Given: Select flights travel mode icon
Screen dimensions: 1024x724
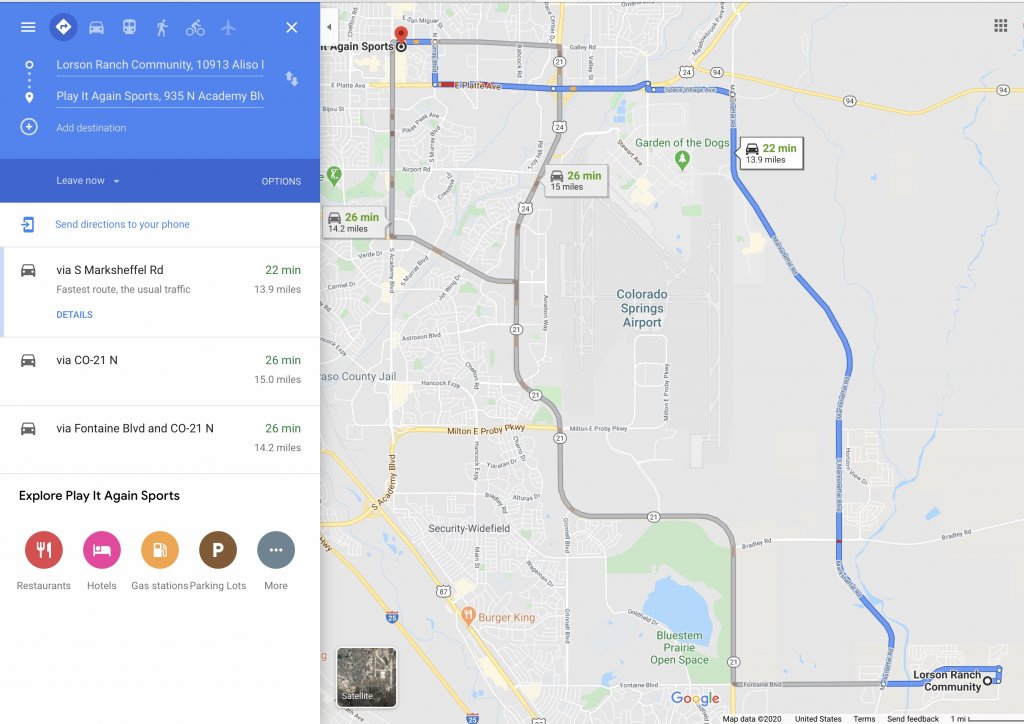Looking at the screenshot, I should [228, 27].
